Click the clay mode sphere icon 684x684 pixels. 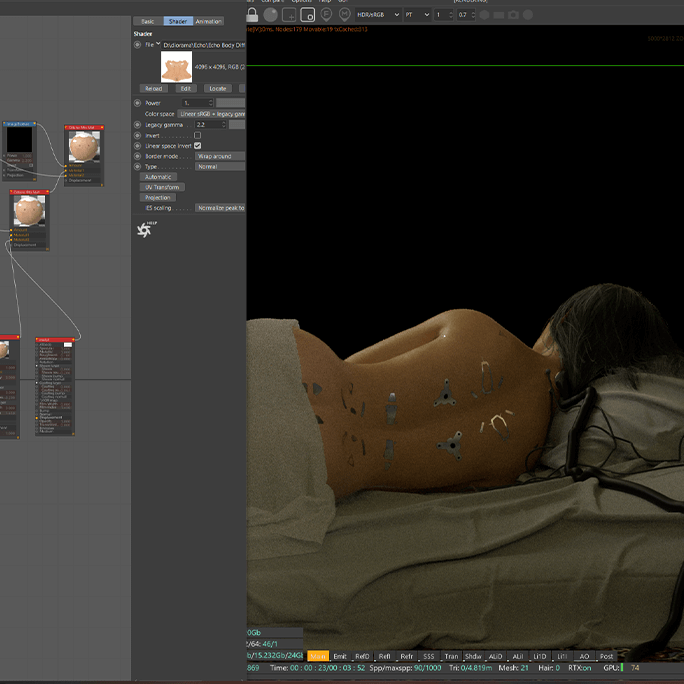[270, 15]
